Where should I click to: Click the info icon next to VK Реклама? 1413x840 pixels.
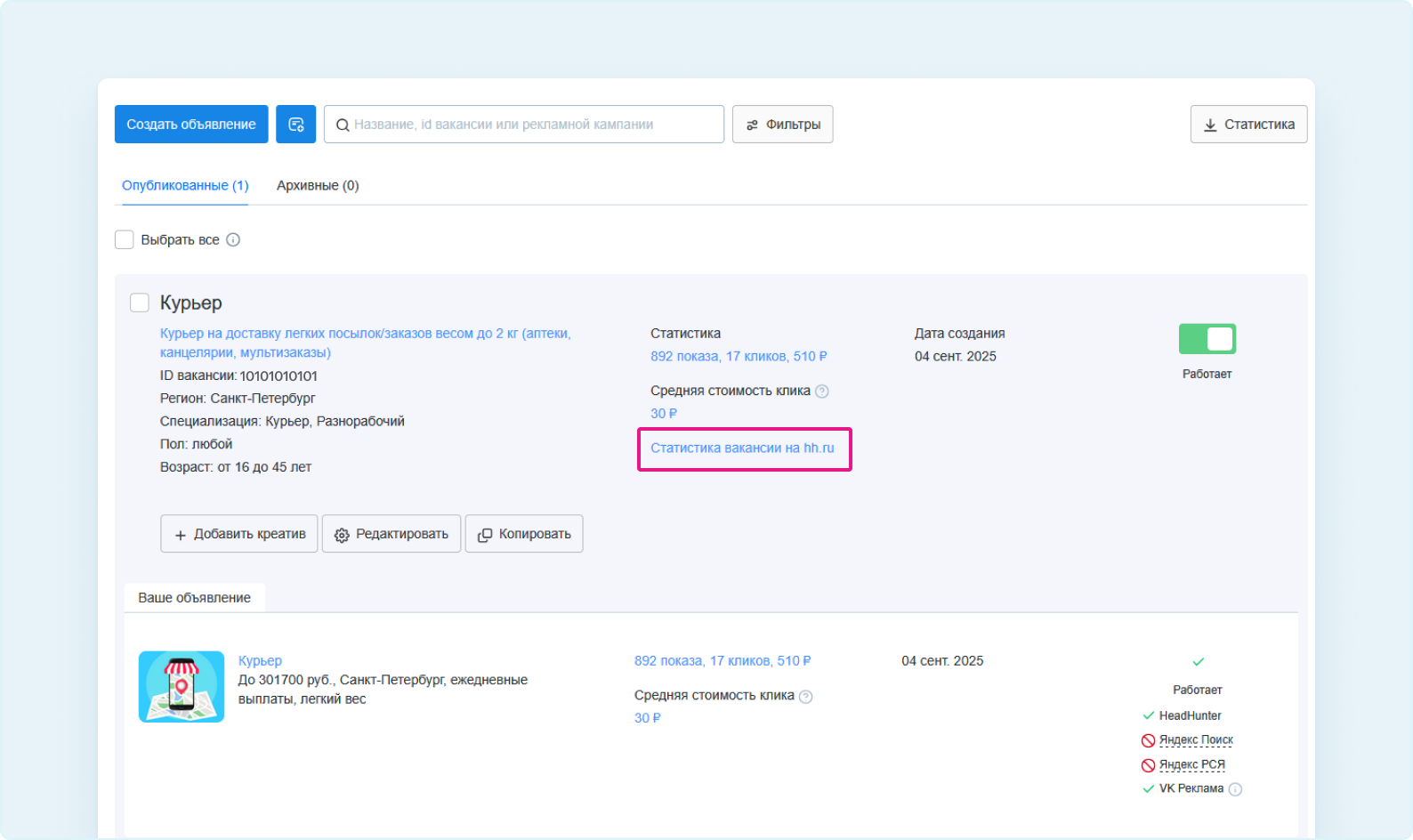[x=1235, y=789]
